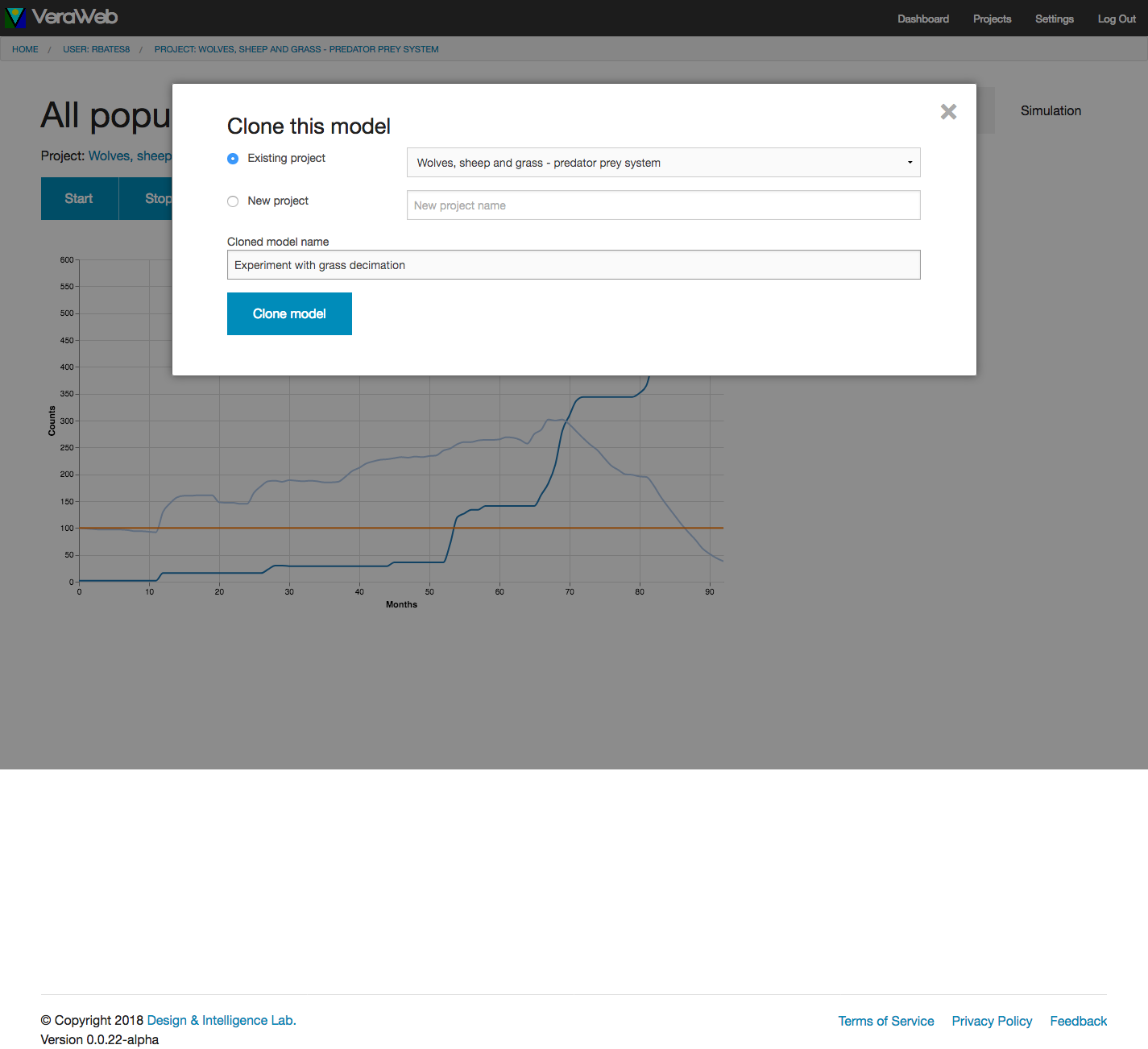Click the Cloned model name text field
The width and height of the screenshot is (1148, 1049).
[573, 265]
